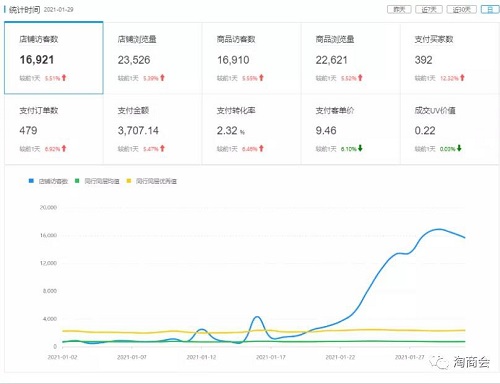This screenshot has width=500, height=384.
Task: Click the red up arrow under 2.32%
Action: (261, 148)
